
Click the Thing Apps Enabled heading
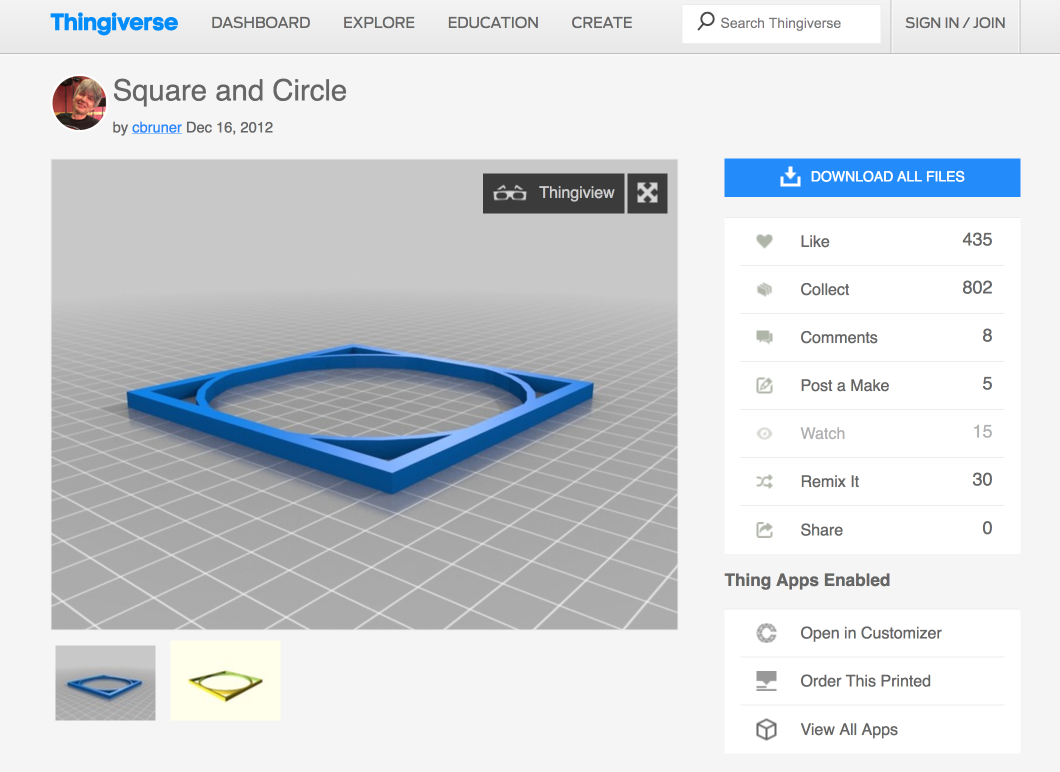807,580
